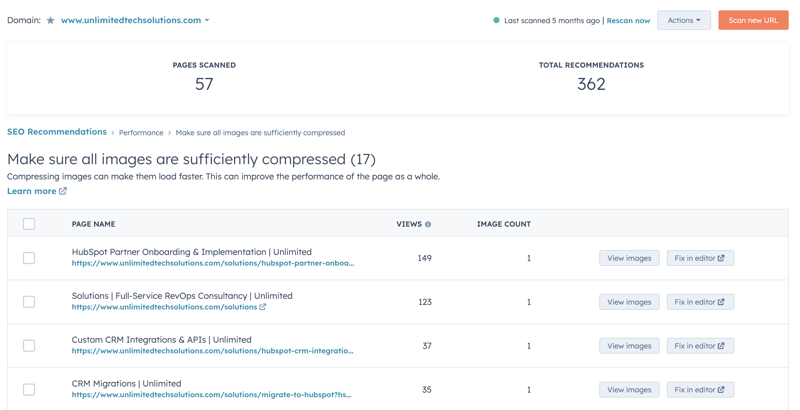The height and width of the screenshot is (410, 800).
Task: Click the Total Recommendations value 362
Action: (x=591, y=84)
